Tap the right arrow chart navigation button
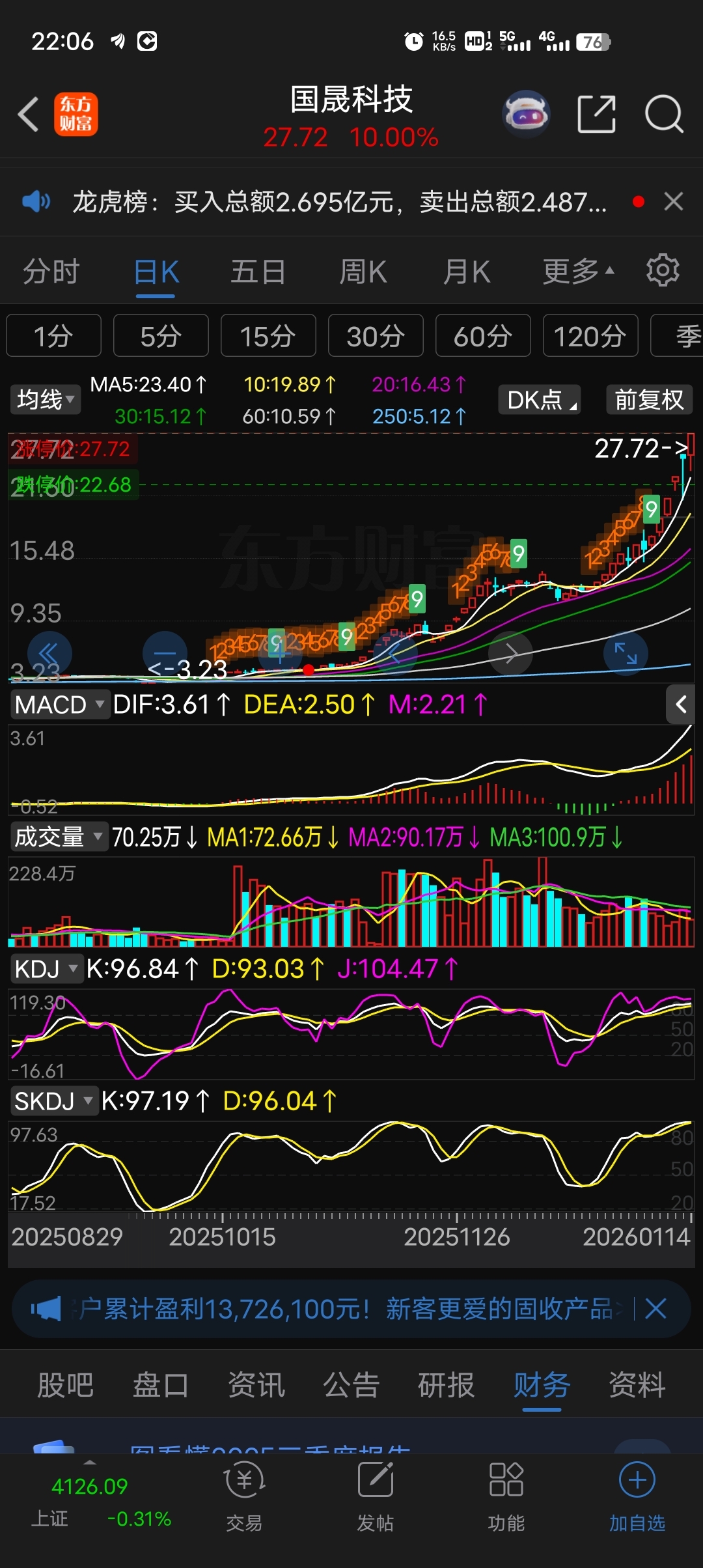The image size is (703, 1568). 511,653
